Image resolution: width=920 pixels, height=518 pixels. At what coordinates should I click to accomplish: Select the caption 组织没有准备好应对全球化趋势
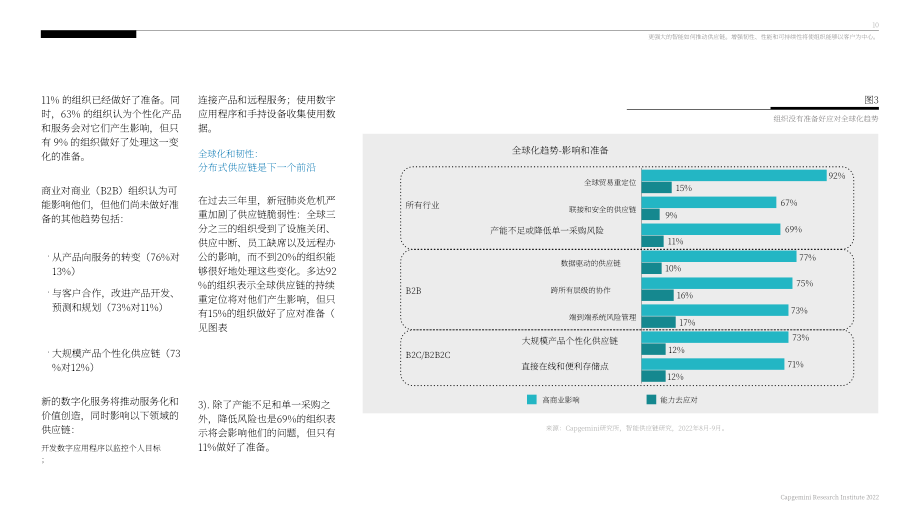[x=826, y=119]
